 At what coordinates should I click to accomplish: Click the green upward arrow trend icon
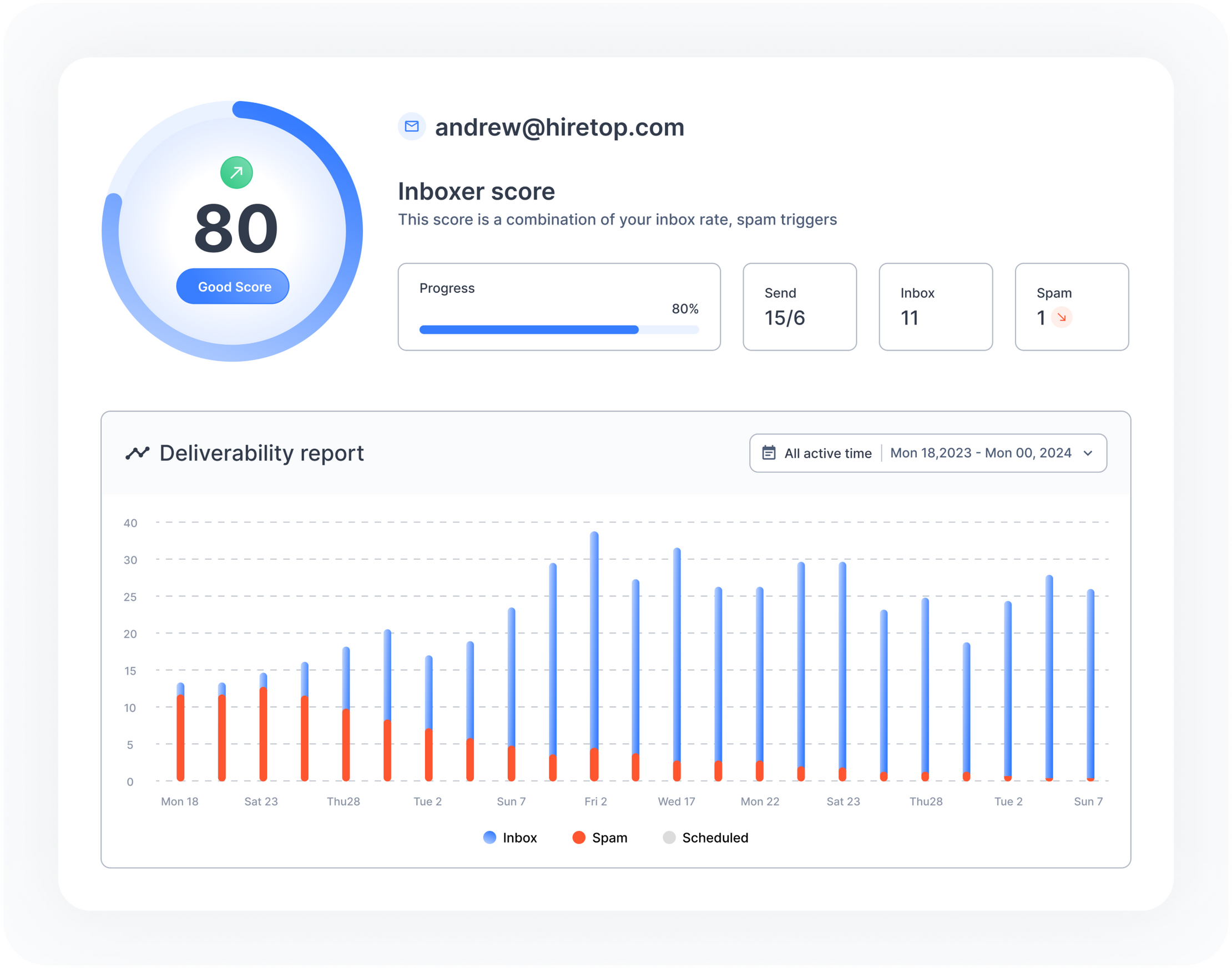[236, 173]
